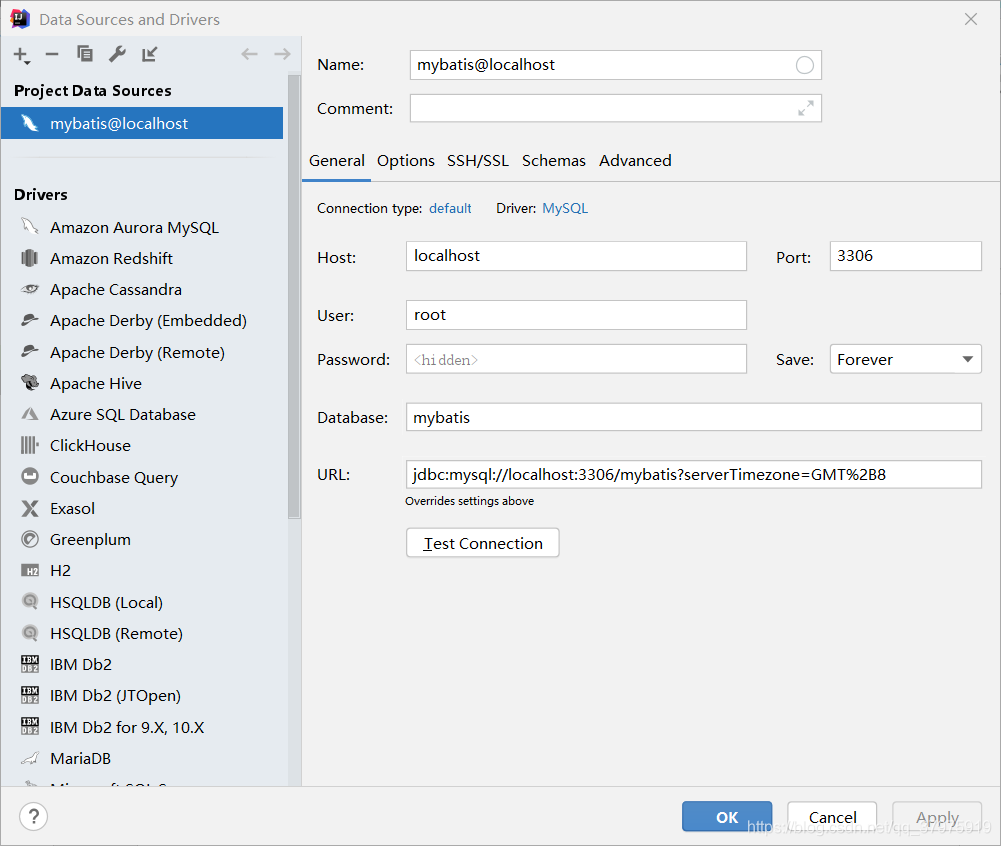Click the User field containing root

coord(576,315)
